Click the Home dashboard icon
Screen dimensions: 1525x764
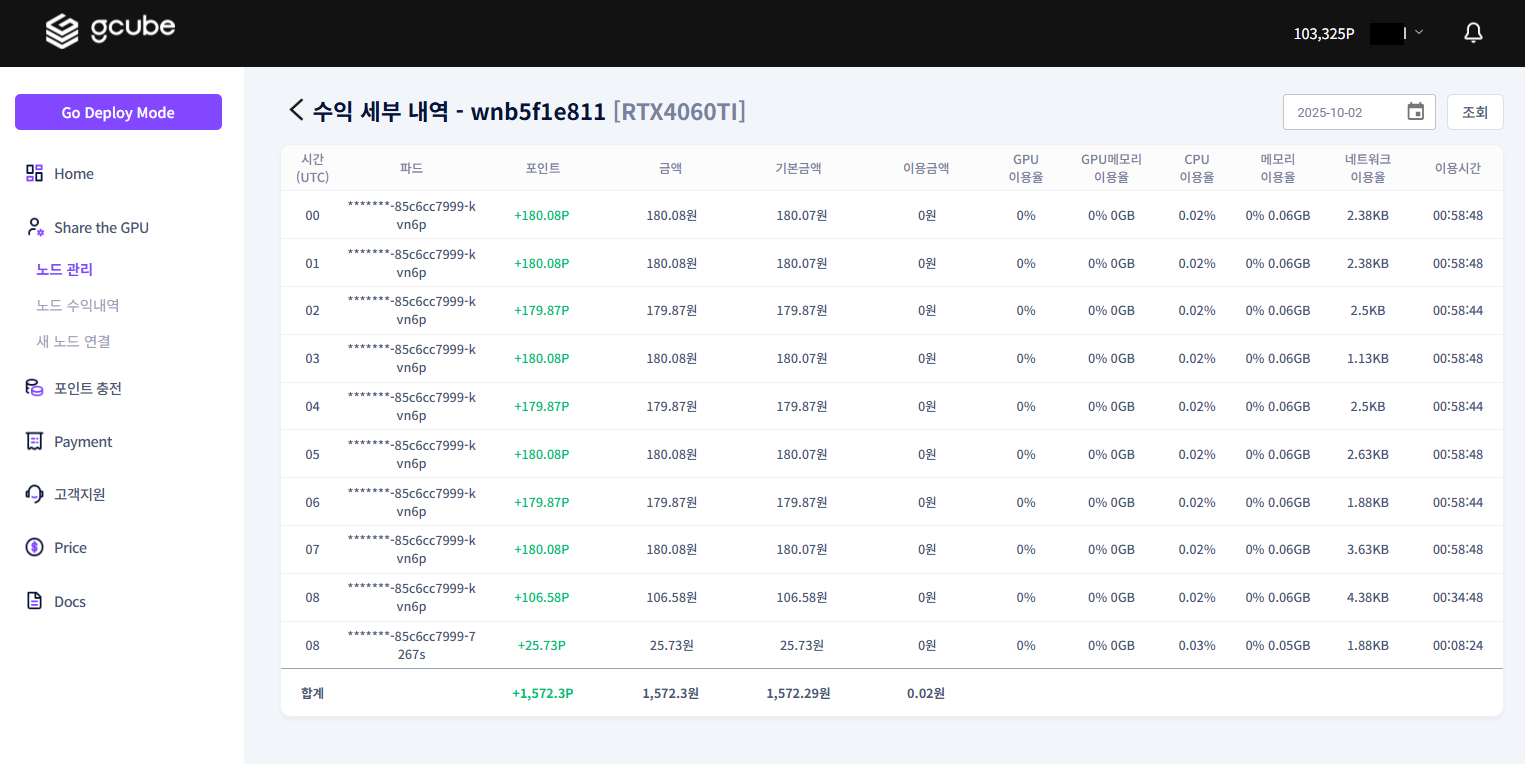[x=35, y=174]
